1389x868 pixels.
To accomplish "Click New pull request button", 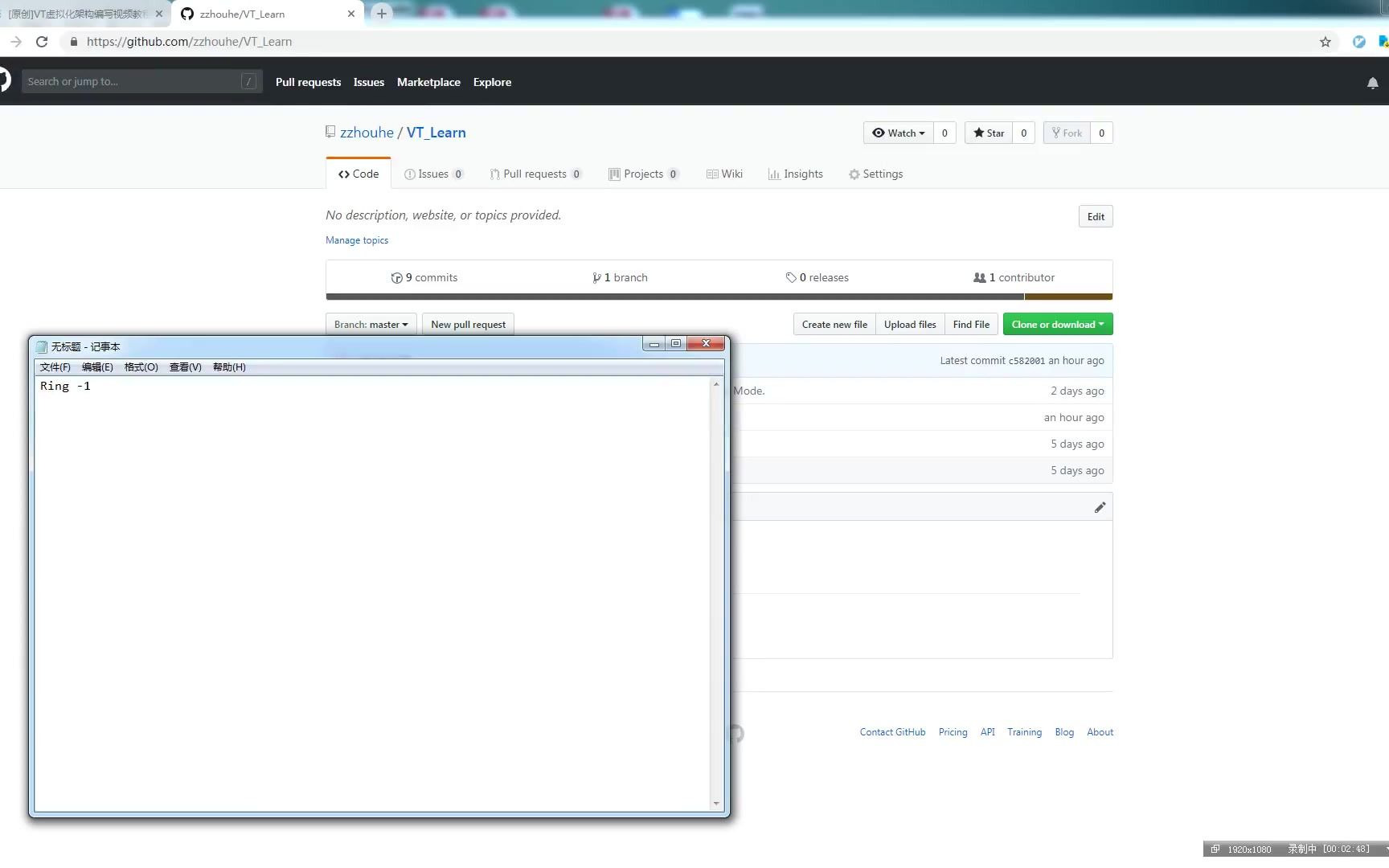I will click(468, 325).
